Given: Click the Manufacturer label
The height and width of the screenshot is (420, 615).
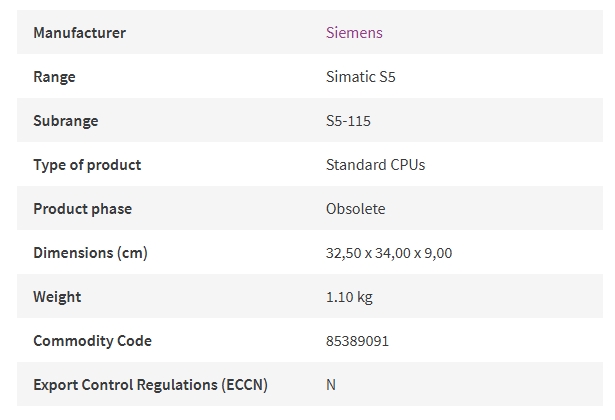Looking at the screenshot, I should click(80, 33).
